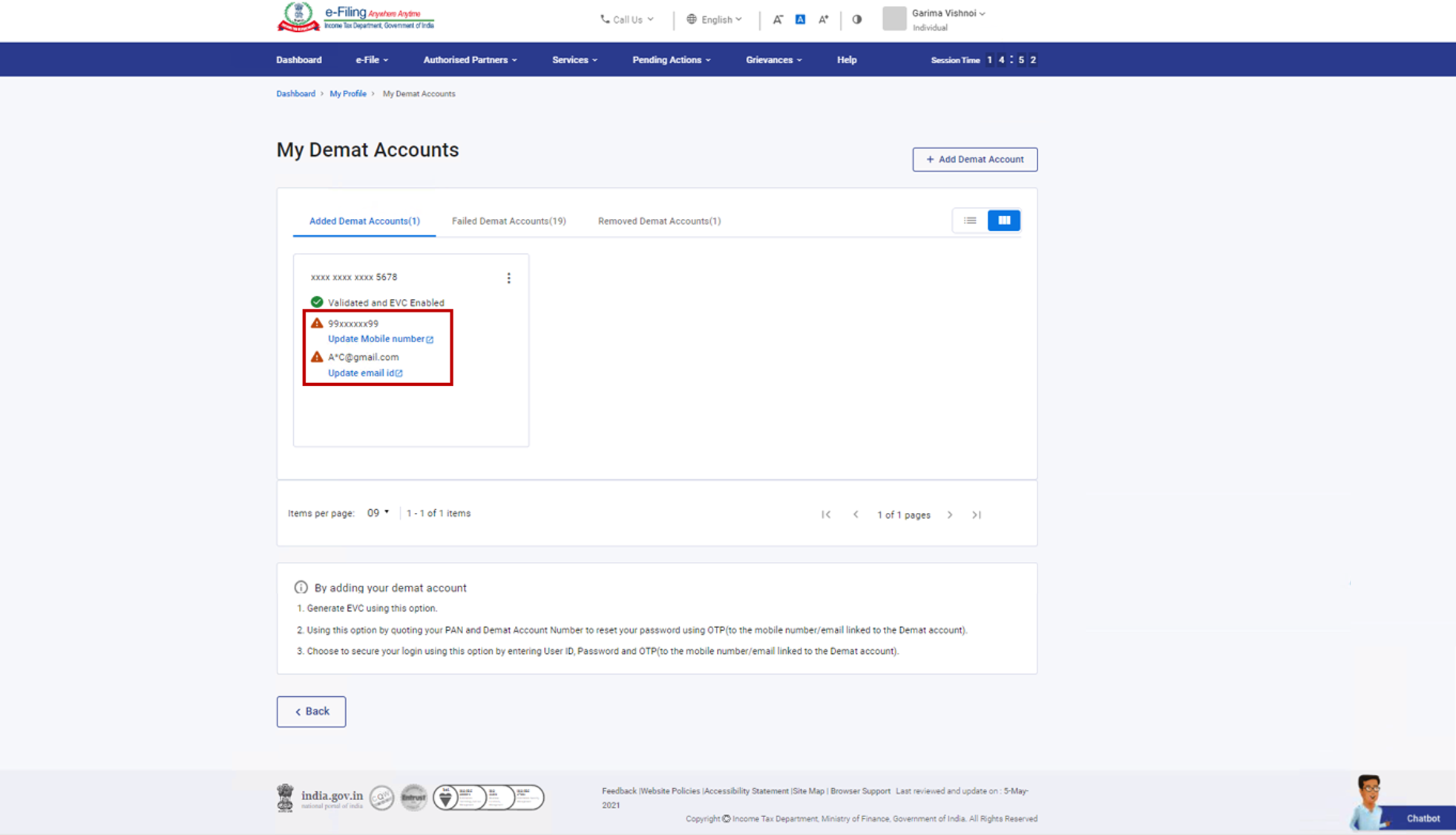Click the Removed Demat Accounts tab
Screen dimensions: 1456x835
pyautogui.click(x=659, y=221)
